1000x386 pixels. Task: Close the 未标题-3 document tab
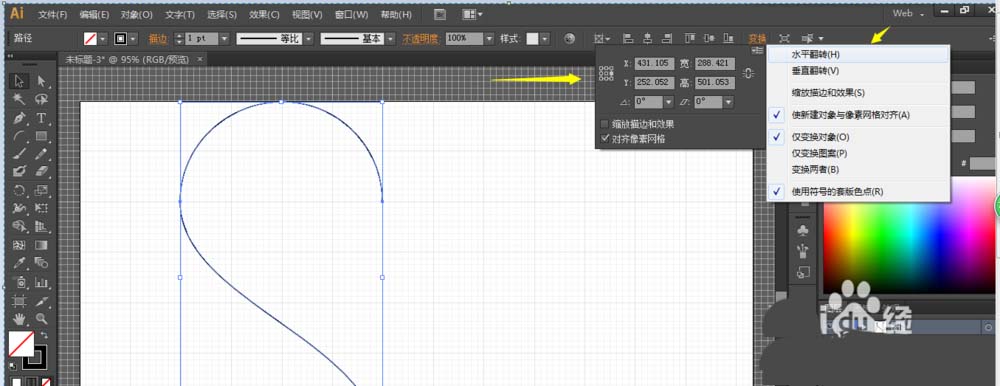(200, 59)
